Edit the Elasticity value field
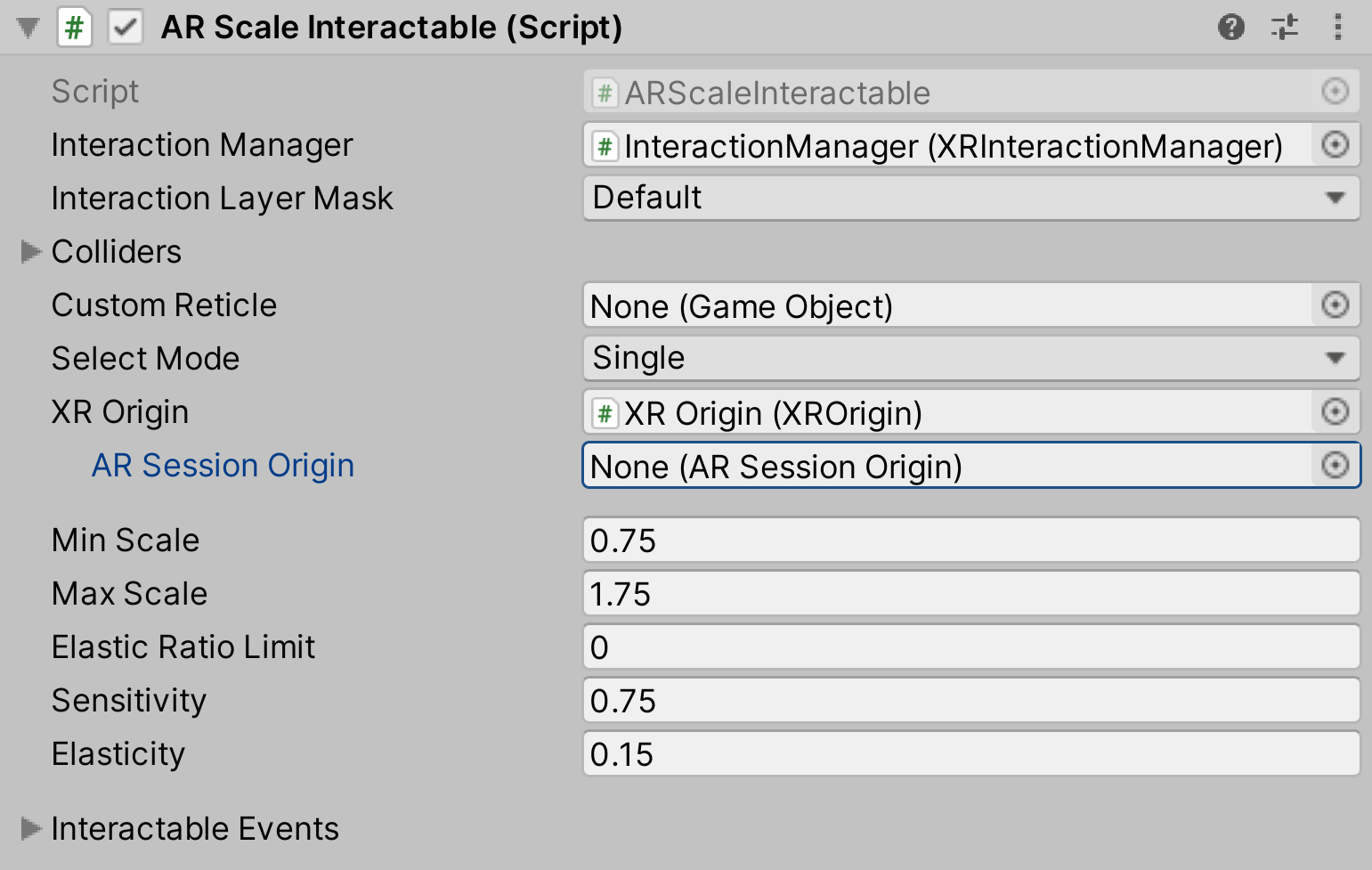 [970, 753]
